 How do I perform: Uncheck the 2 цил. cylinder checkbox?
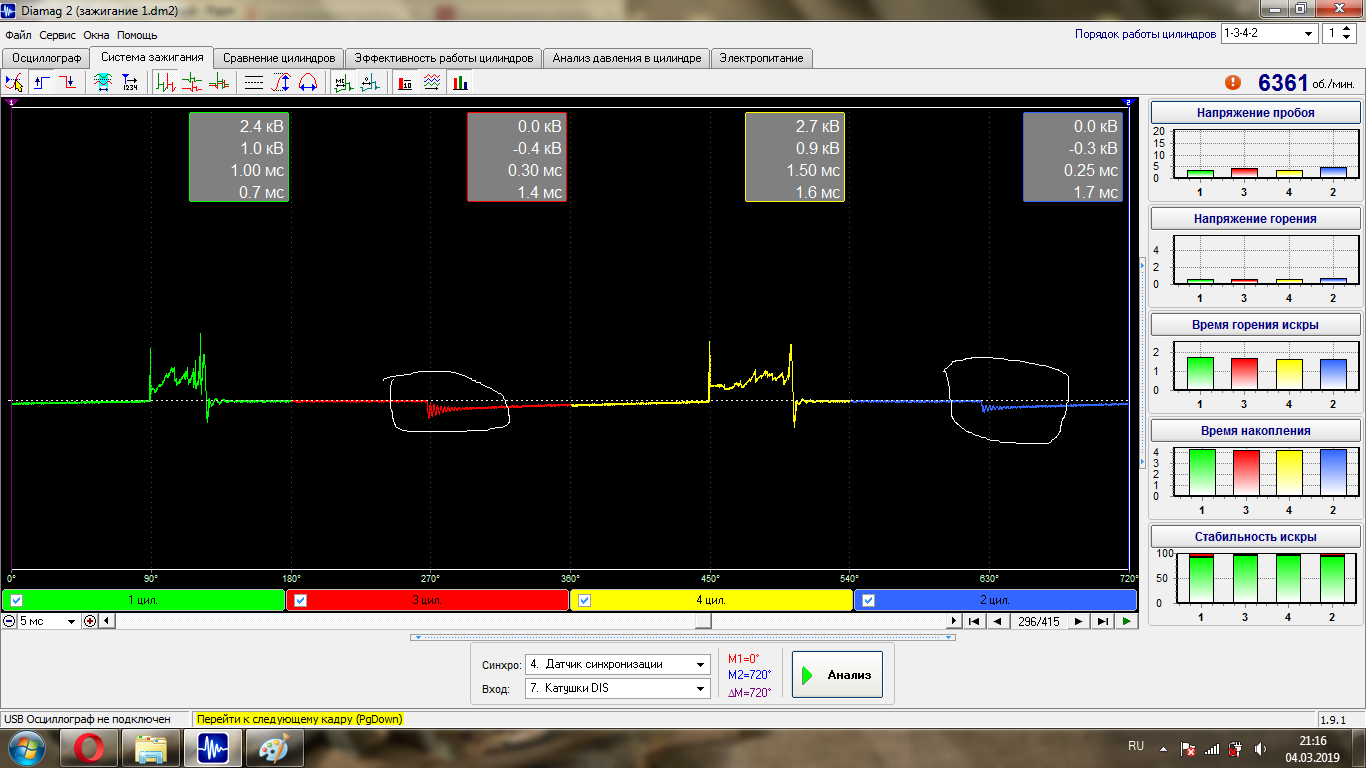pos(868,600)
